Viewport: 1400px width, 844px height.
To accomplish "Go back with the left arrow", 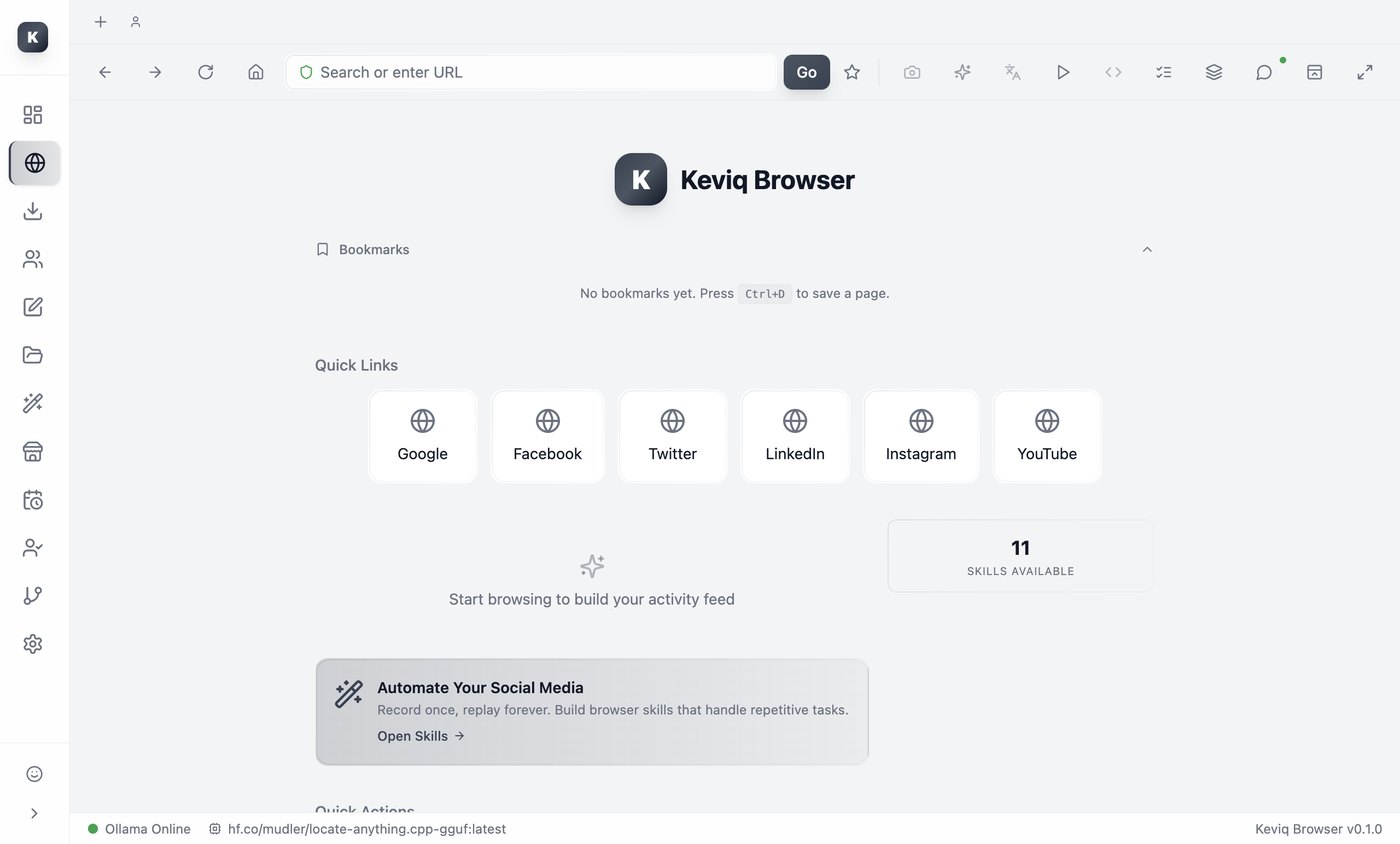I will pyautogui.click(x=105, y=72).
